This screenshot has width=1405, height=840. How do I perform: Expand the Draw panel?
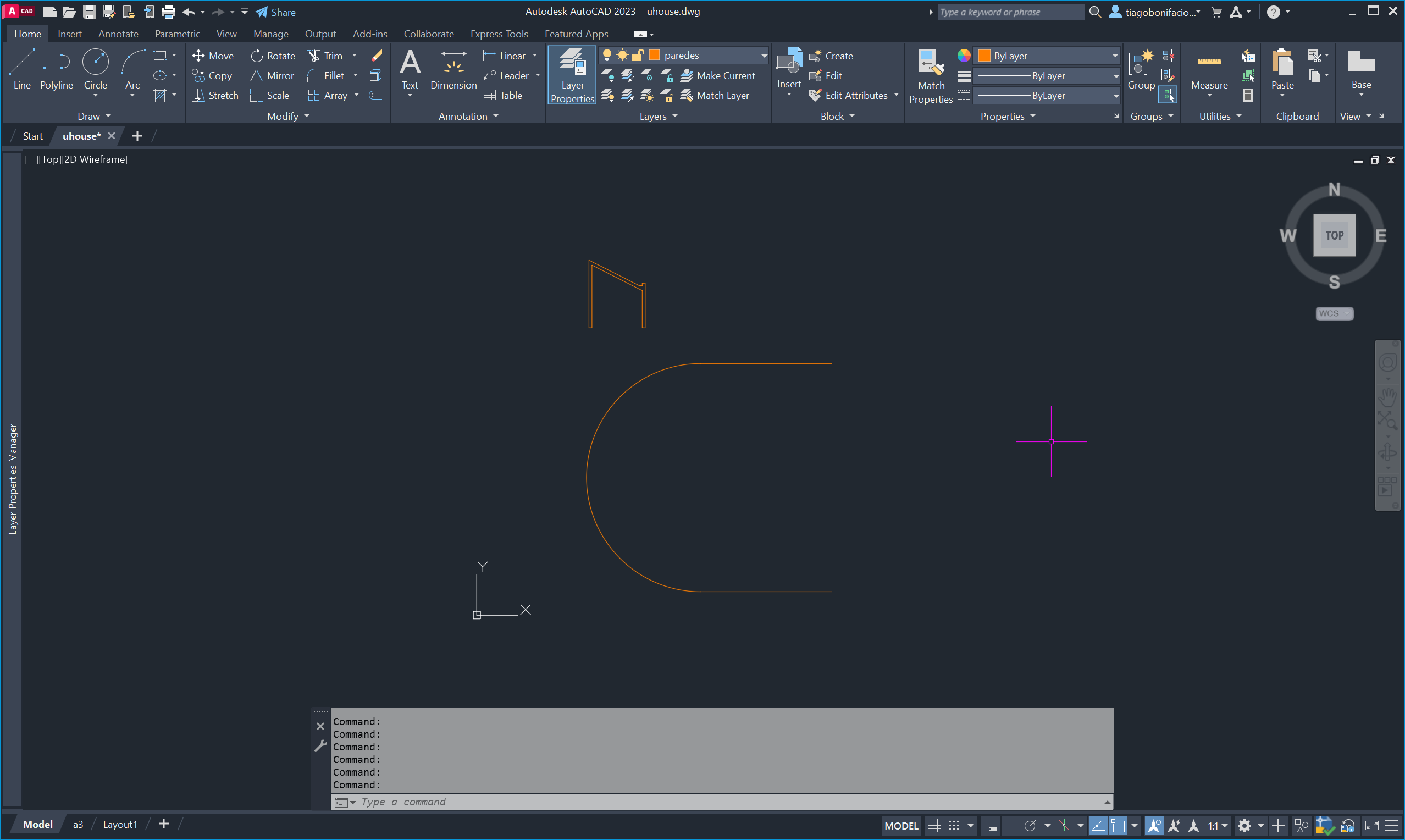[94, 116]
